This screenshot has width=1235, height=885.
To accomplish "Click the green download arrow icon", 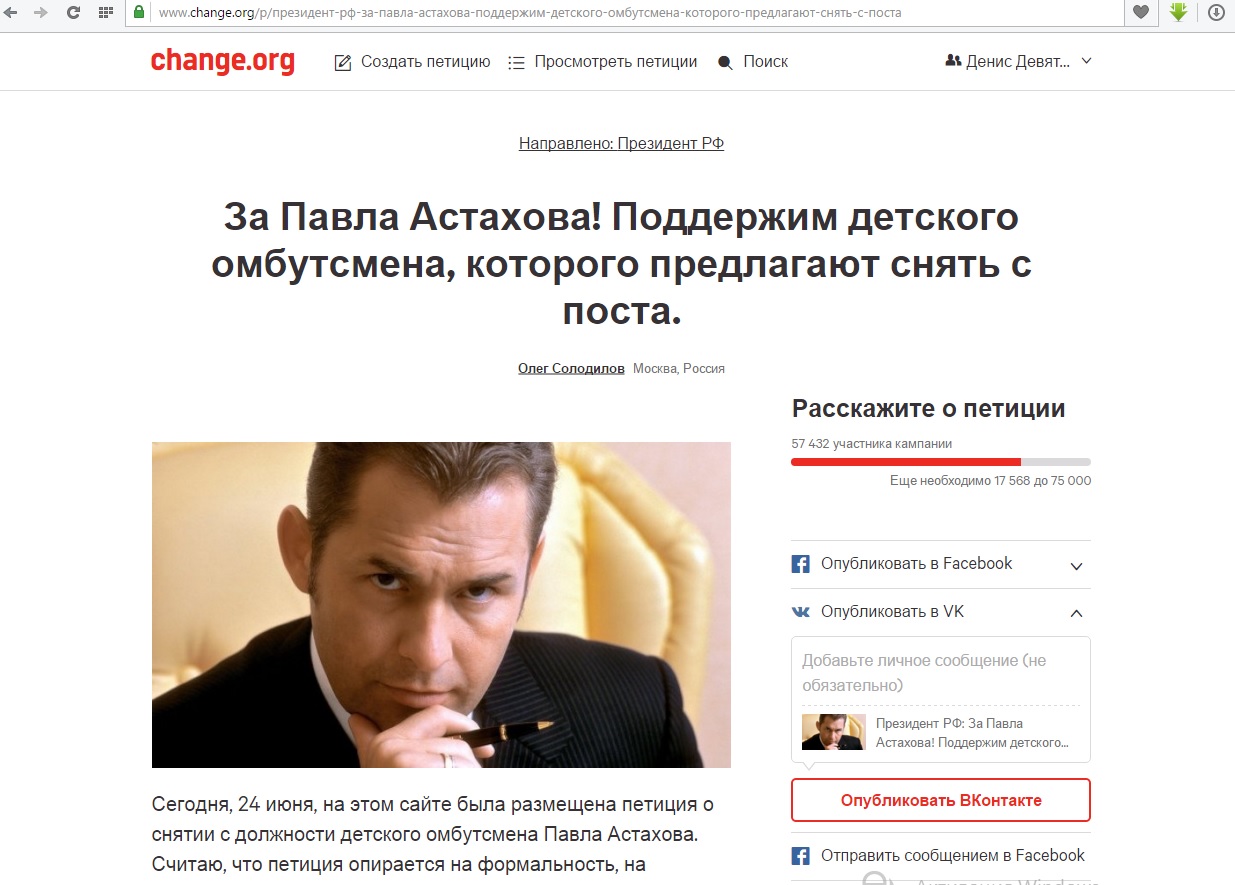I will (x=1178, y=13).
